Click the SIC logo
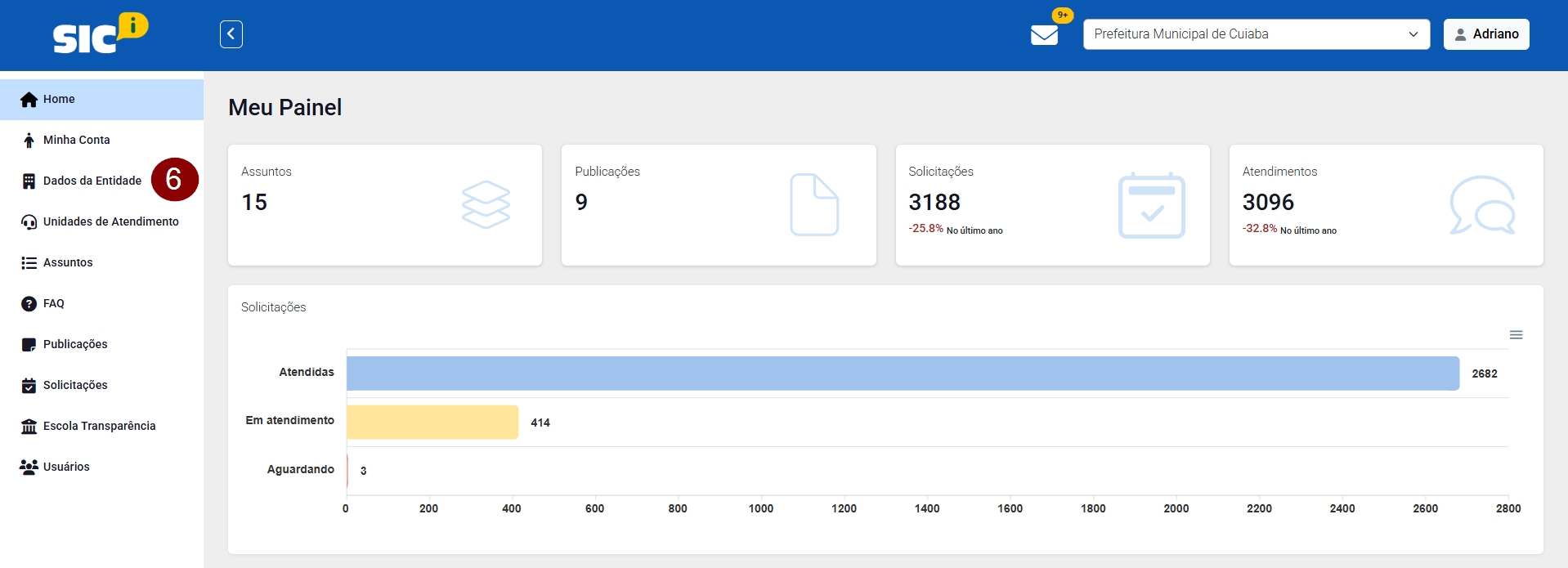The image size is (1568, 568). [x=100, y=34]
